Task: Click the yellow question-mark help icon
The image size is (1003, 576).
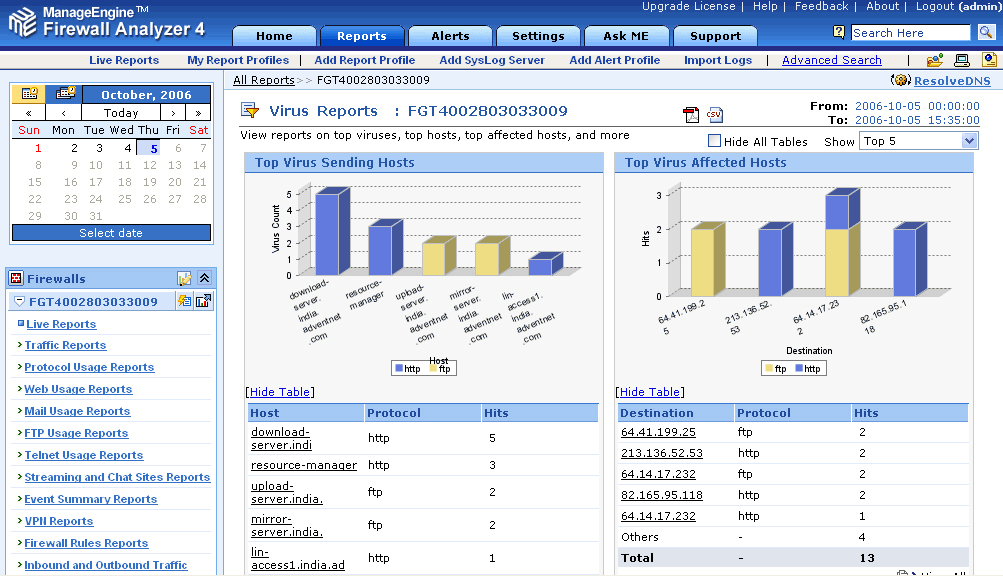Action: (x=839, y=31)
